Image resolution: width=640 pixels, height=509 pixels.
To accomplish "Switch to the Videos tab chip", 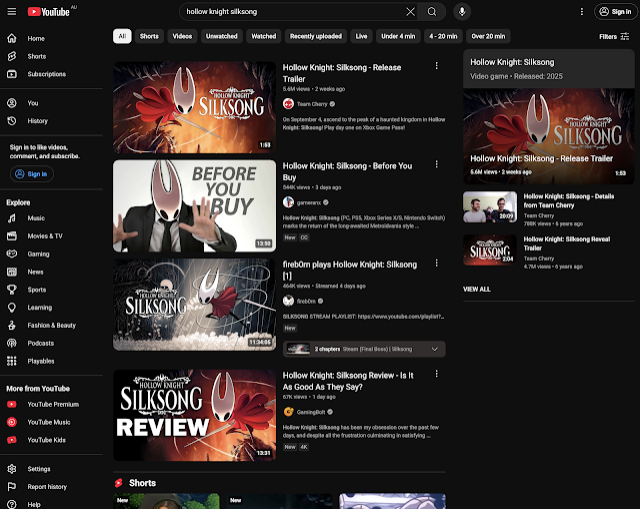I will [x=182, y=36].
